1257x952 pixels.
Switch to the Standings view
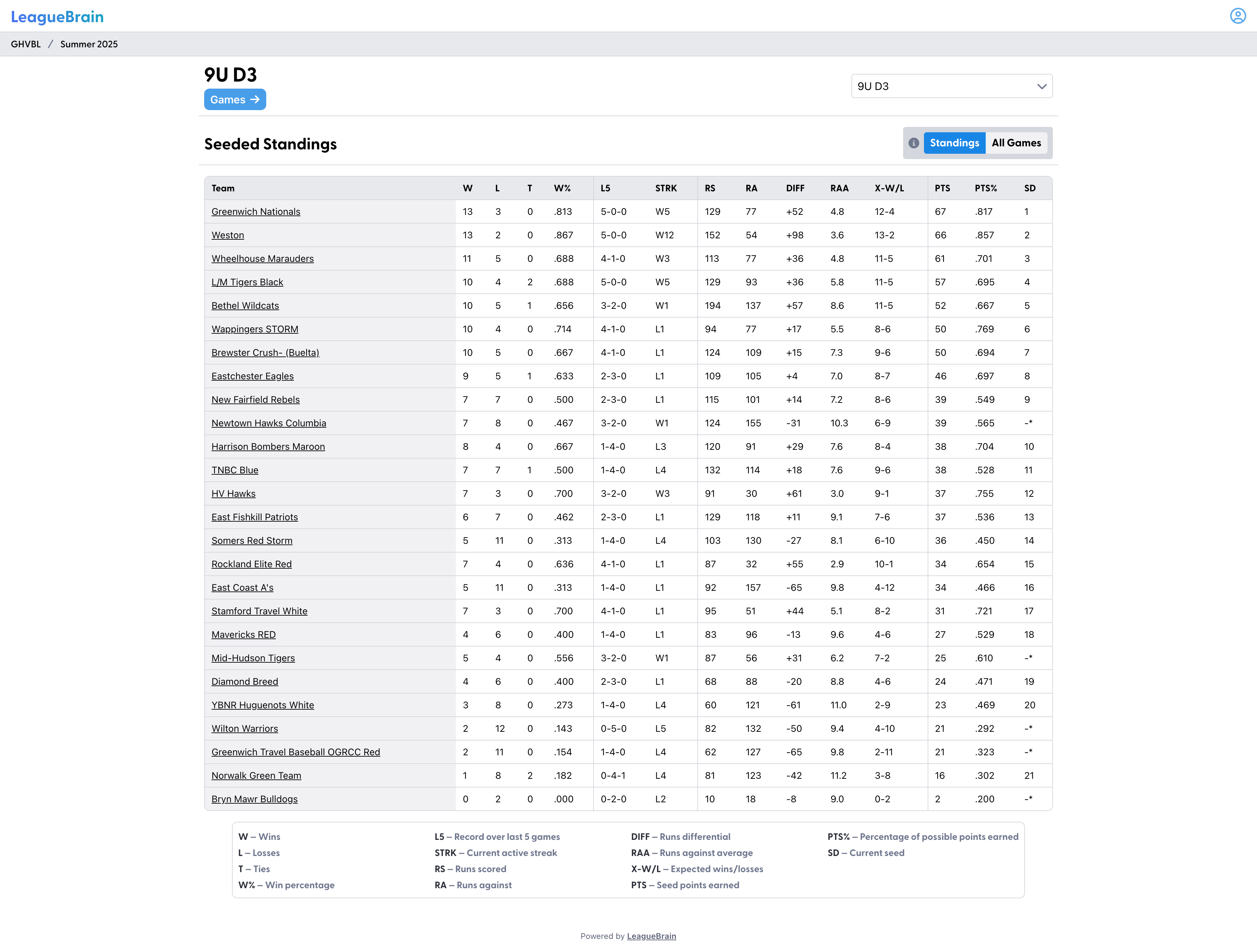pyautogui.click(x=954, y=143)
